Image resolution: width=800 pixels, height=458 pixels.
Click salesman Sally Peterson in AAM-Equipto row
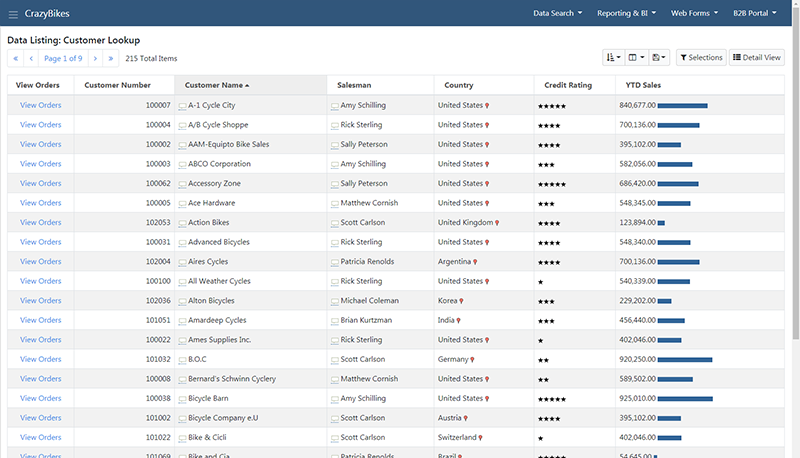(364, 144)
